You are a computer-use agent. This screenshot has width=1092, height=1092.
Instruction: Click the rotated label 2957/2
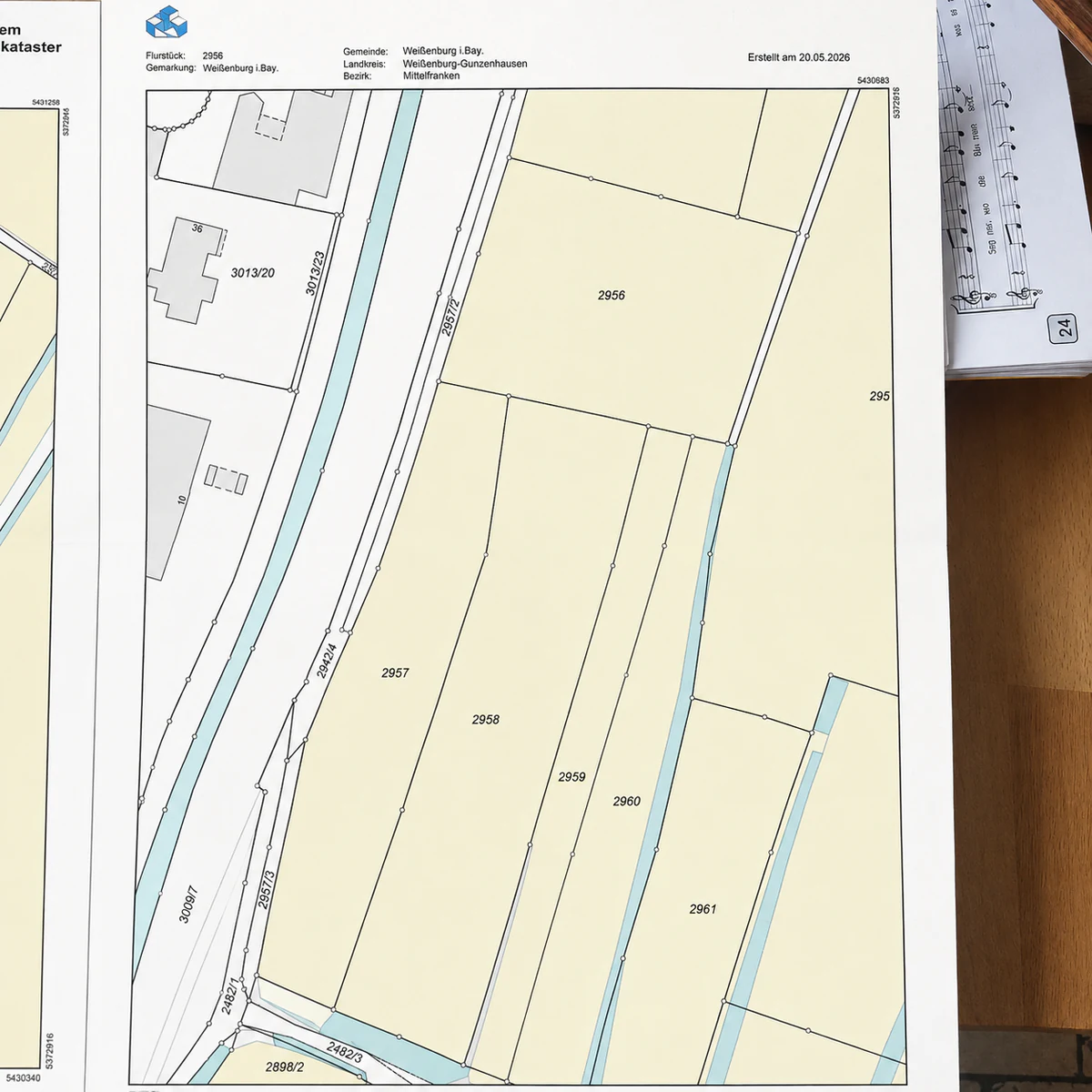[451, 318]
